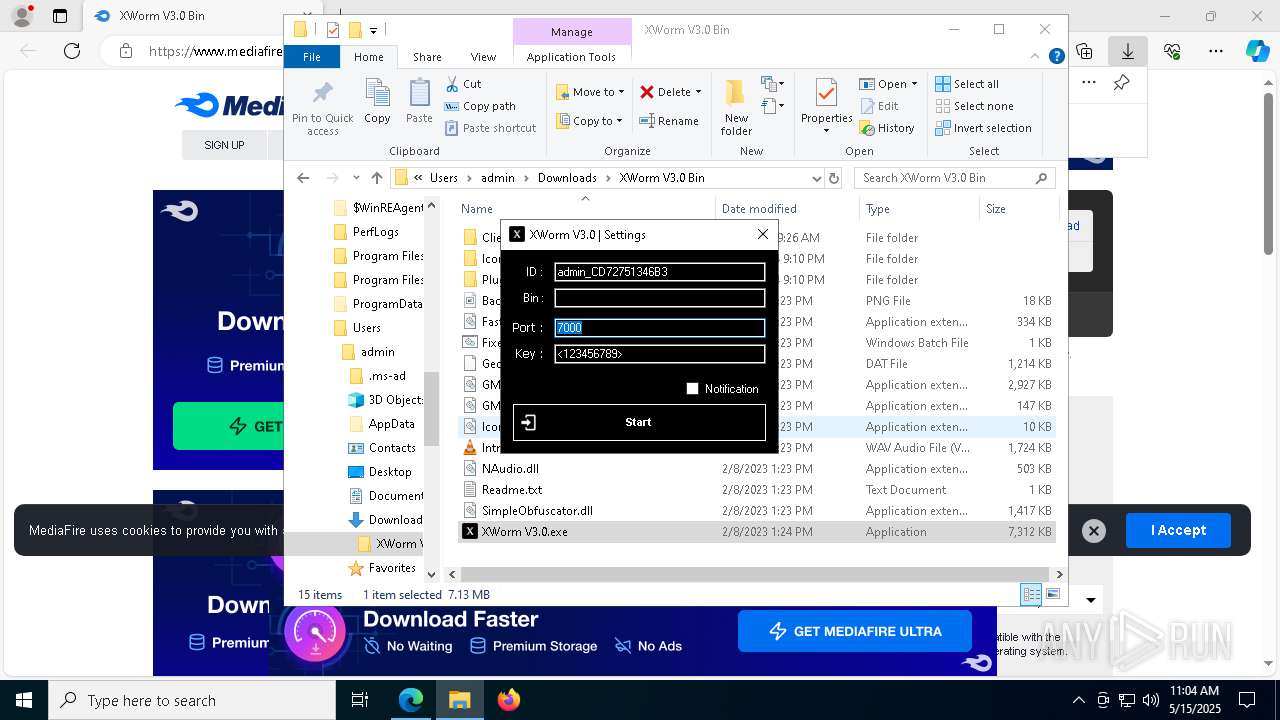
Task: Refresh the Explorer address bar
Action: pos(834,178)
